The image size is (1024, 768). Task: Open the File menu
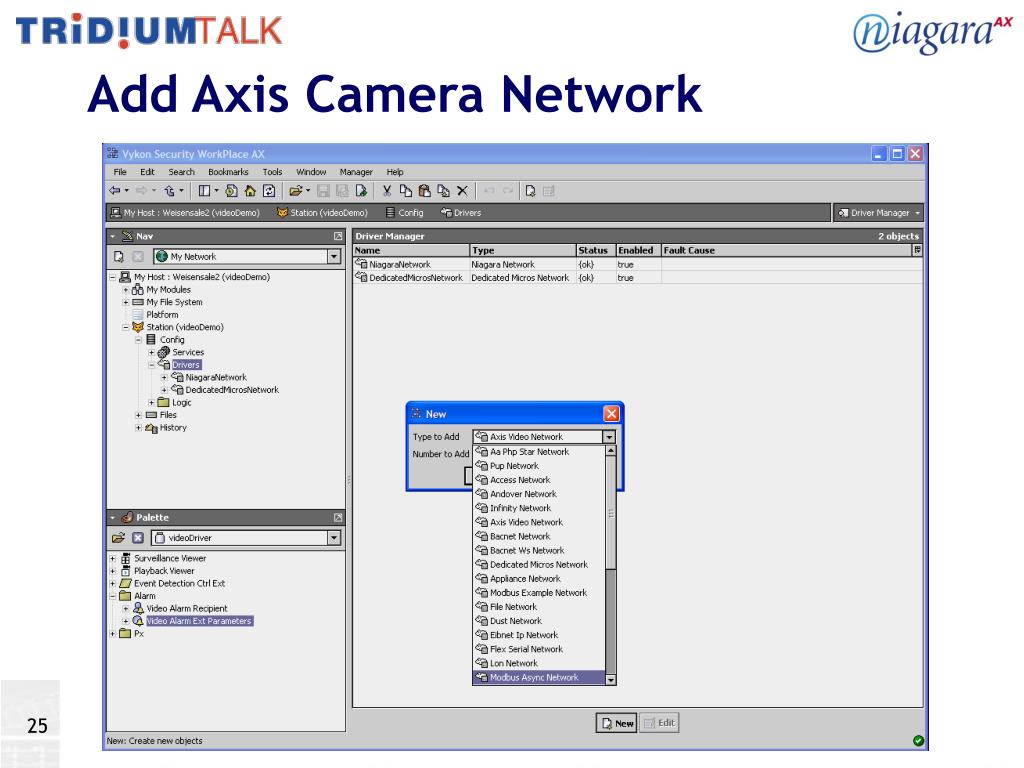pyautogui.click(x=120, y=172)
